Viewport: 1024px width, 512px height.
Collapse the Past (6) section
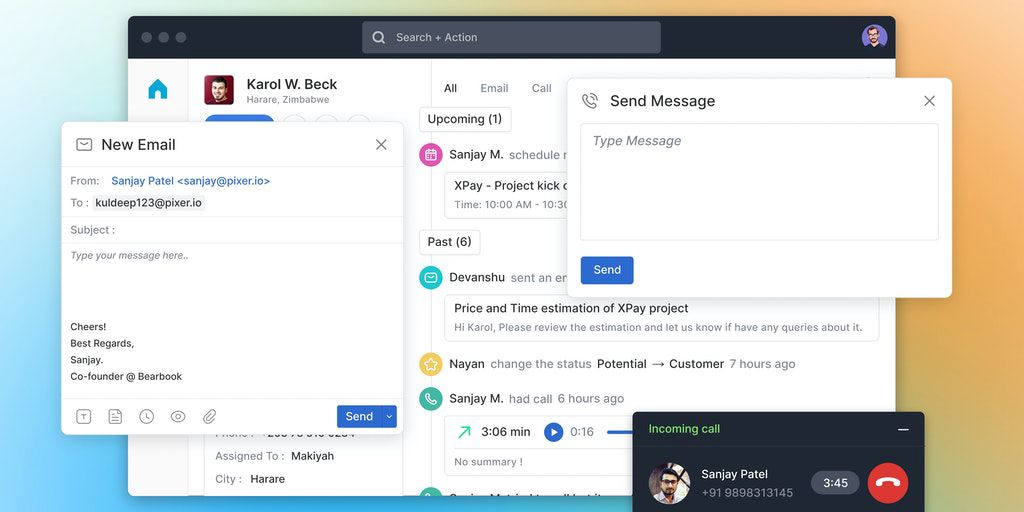[449, 242]
